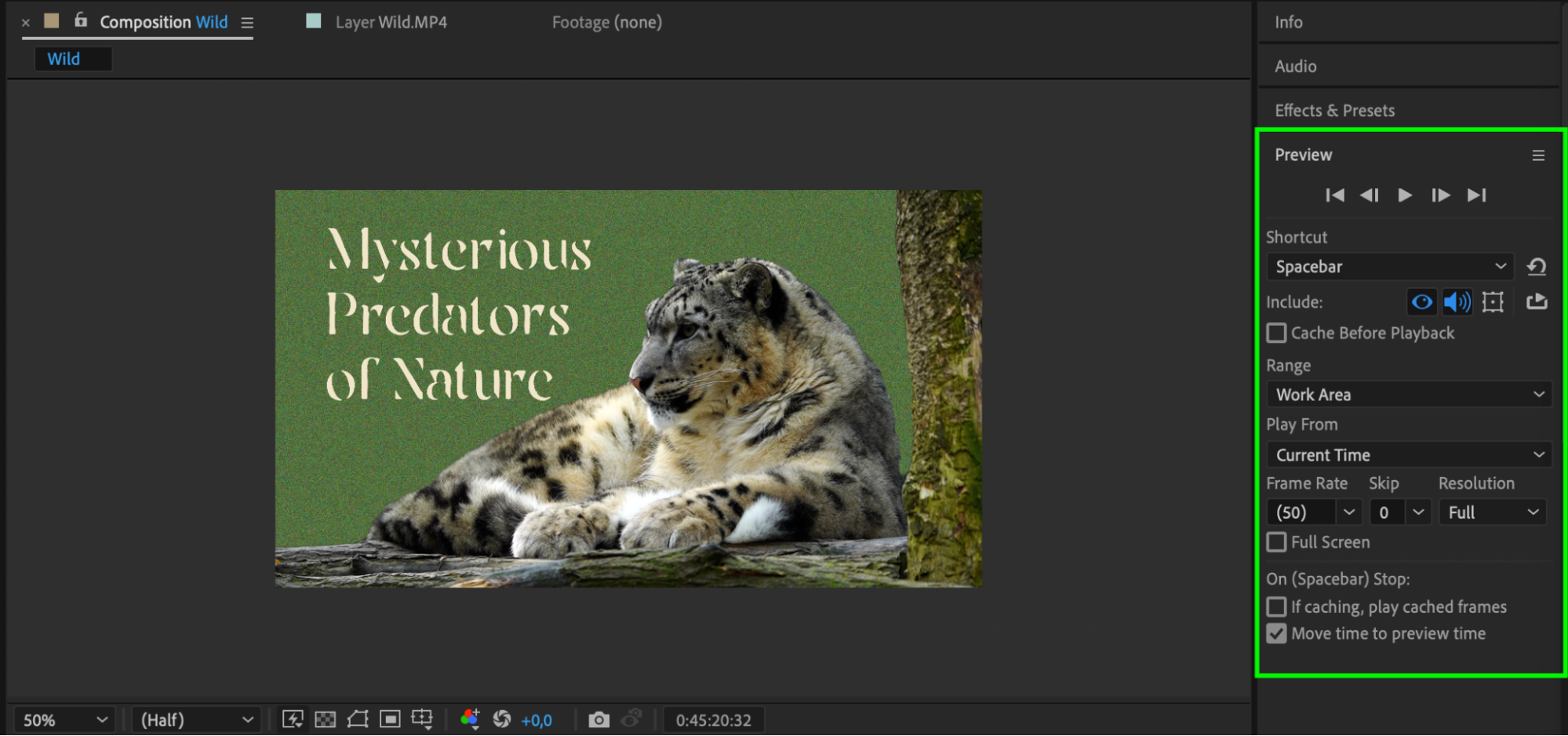Toggle audio inclusion in preview
Image resolution: width=1568 pixels, height=736 pixels.
(1457, 302)
